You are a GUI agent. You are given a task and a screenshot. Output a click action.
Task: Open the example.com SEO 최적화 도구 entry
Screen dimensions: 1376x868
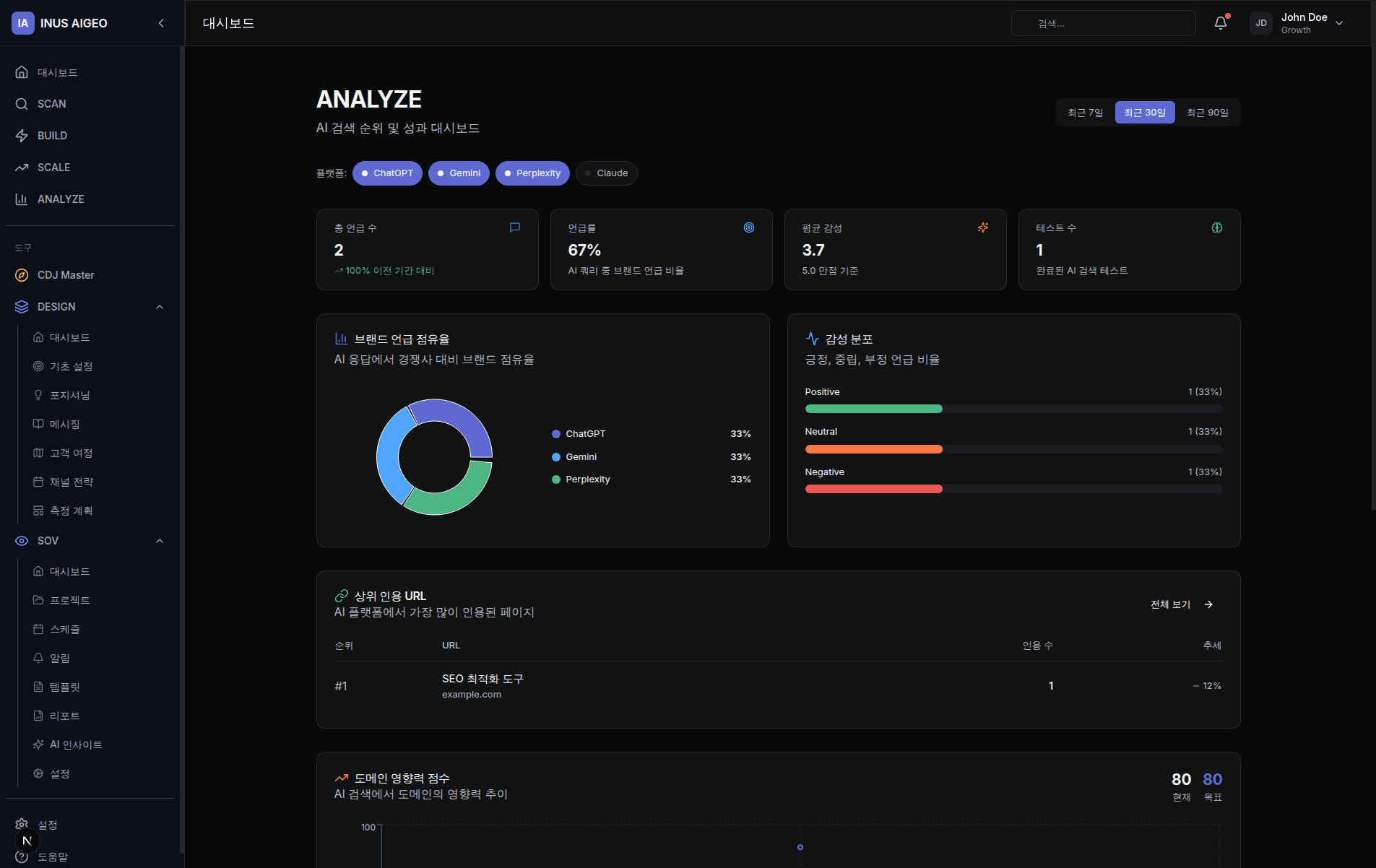[x=482, y=685]
